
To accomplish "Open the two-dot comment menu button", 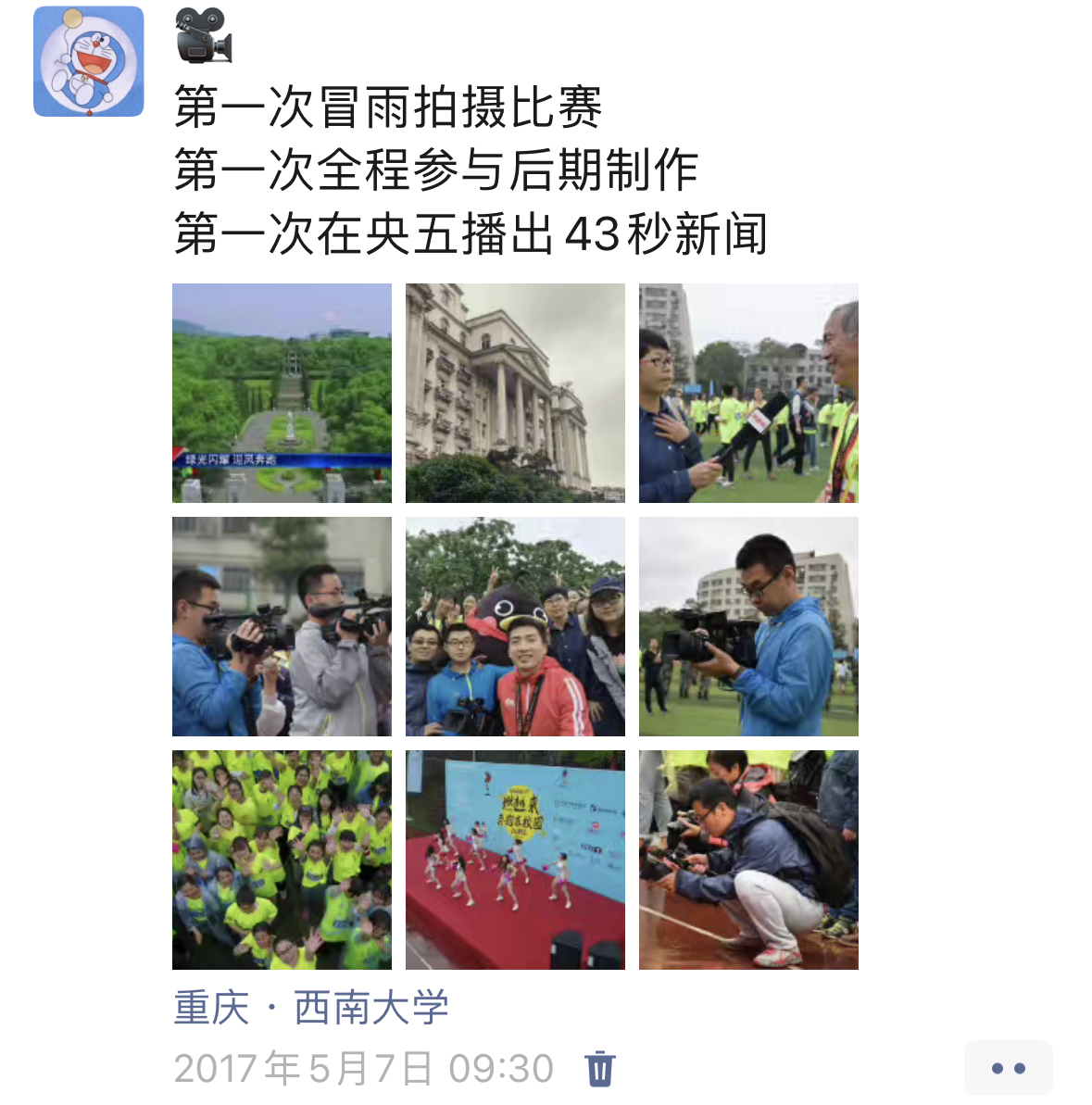I will 1008,1068.
